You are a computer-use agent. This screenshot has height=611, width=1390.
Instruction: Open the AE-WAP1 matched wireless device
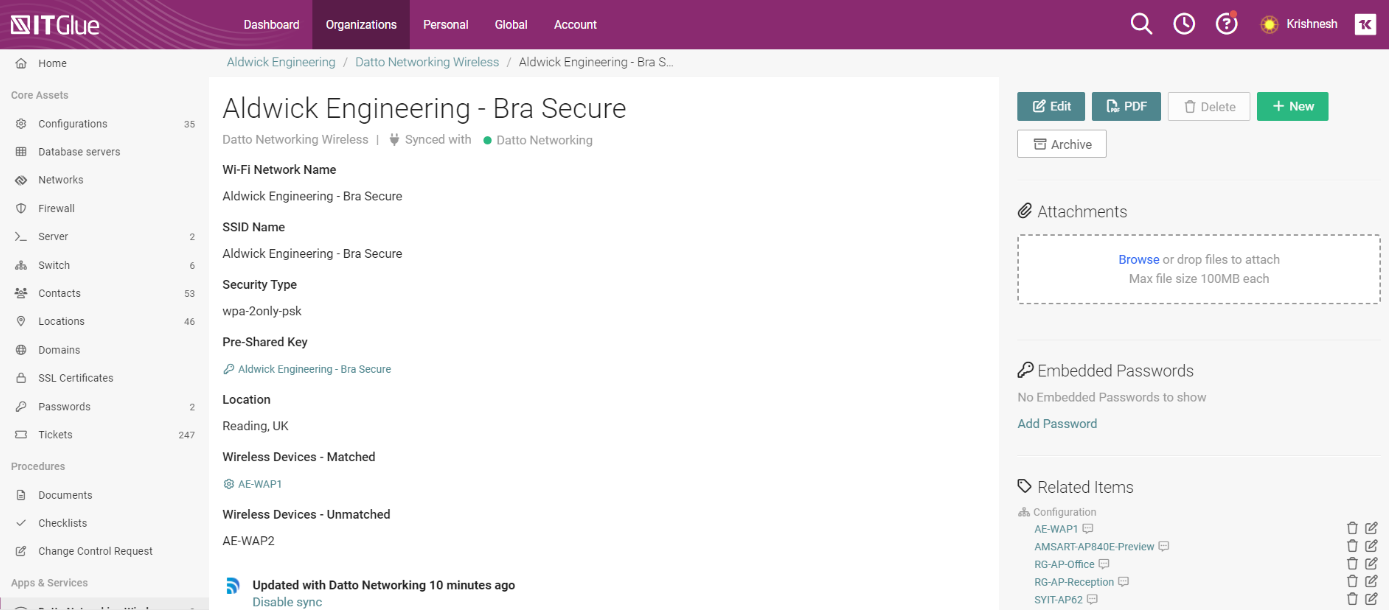tap(260, 484)
